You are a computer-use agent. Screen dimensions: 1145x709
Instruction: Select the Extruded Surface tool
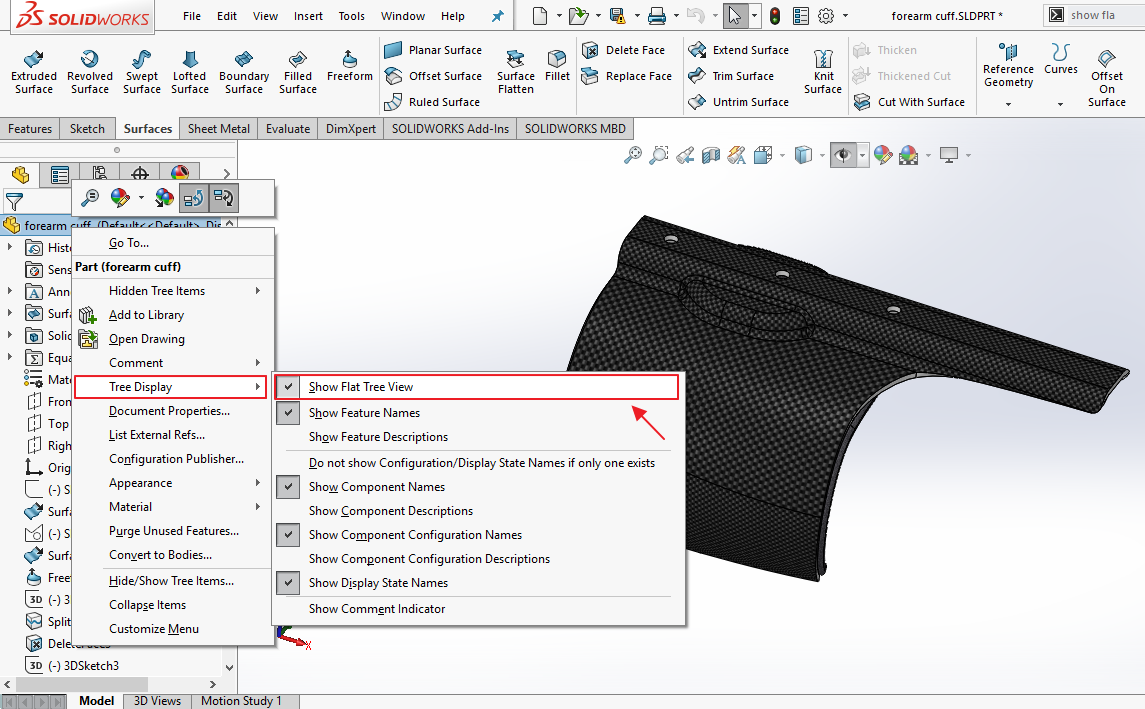tap(33, 71)
